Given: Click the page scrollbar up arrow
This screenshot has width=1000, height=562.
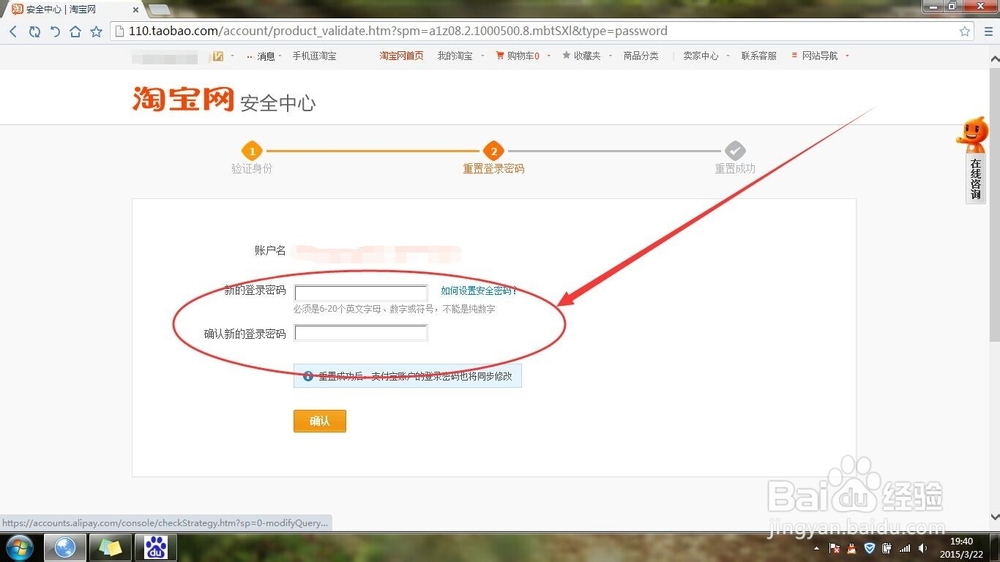Looking at the screenshot, I should tap(994, 59).
